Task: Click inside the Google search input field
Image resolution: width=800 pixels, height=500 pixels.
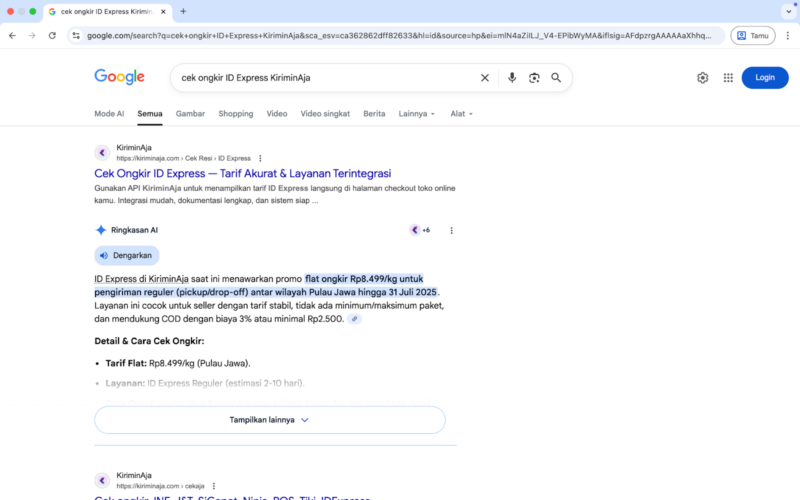Action: pyautogui.click(x=320, y=78)
